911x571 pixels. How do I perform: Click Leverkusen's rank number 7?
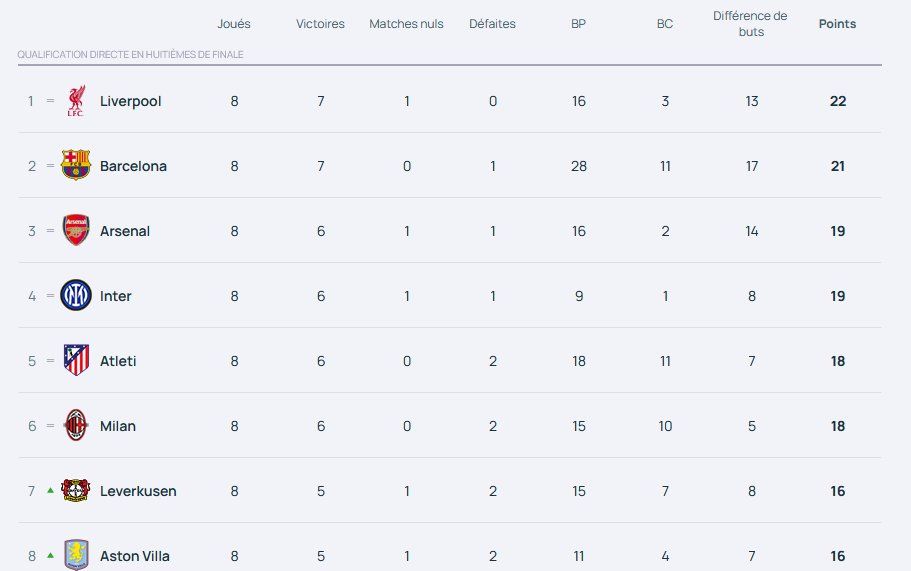(32, 491)
